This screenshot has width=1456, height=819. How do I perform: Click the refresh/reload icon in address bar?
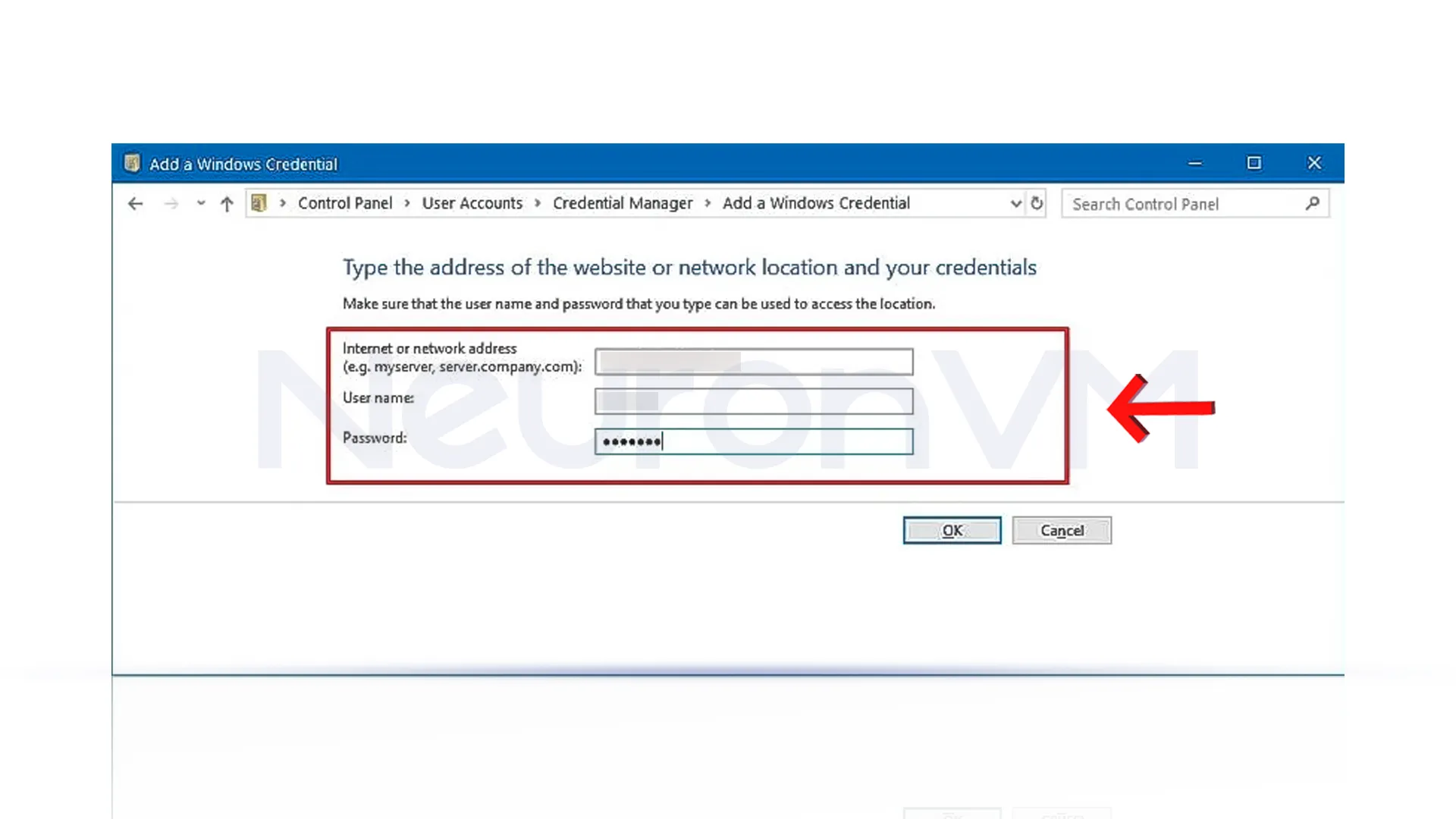click(1037, 203)
